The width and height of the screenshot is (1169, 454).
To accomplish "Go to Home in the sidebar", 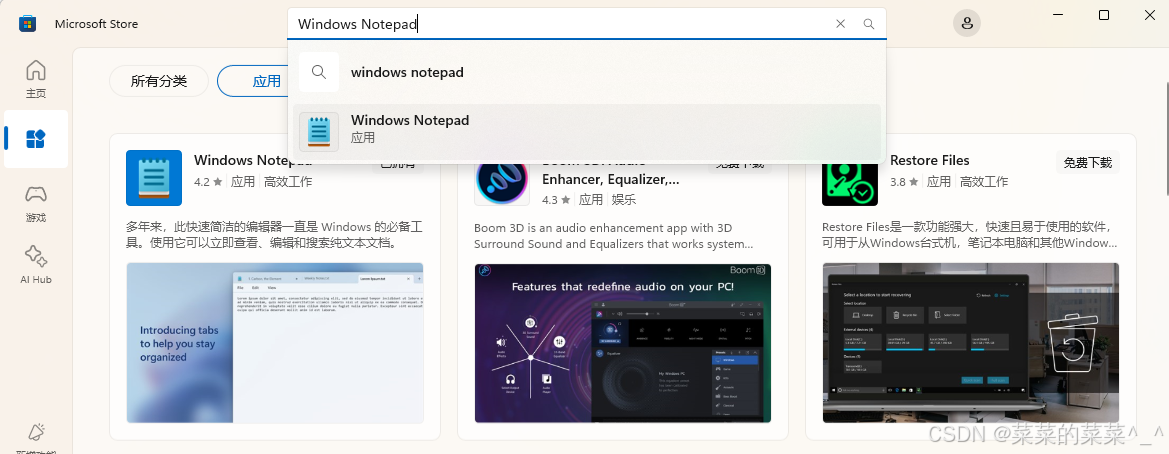I will 36,79.
